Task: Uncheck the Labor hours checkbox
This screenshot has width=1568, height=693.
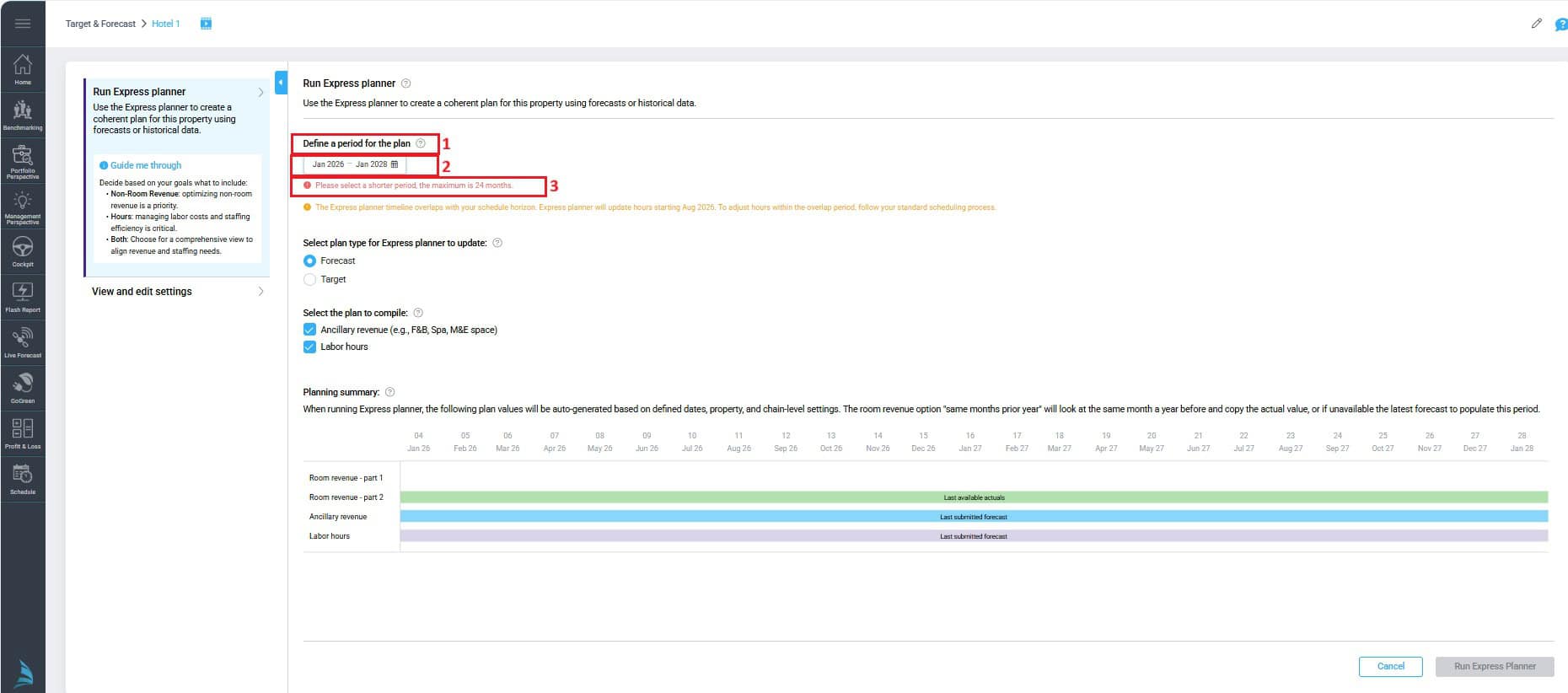Action: point(309,346)
